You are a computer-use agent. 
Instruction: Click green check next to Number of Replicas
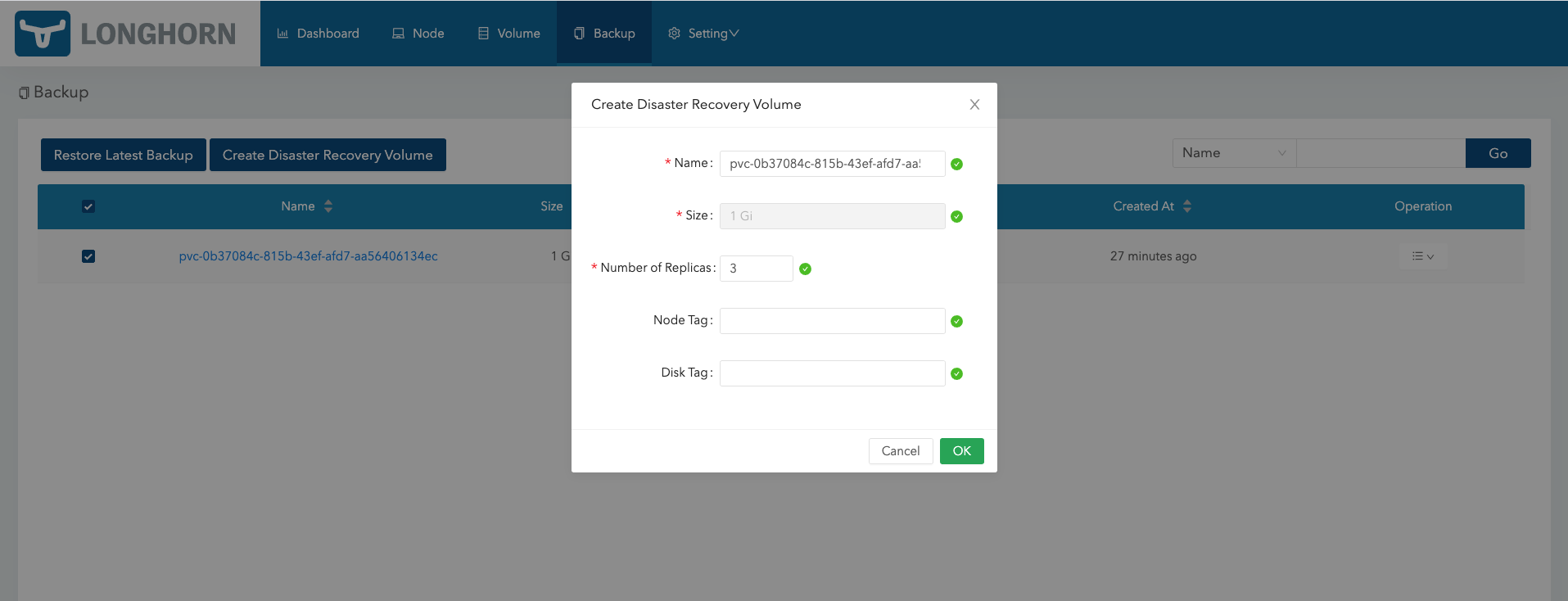(x=805, y=269)
